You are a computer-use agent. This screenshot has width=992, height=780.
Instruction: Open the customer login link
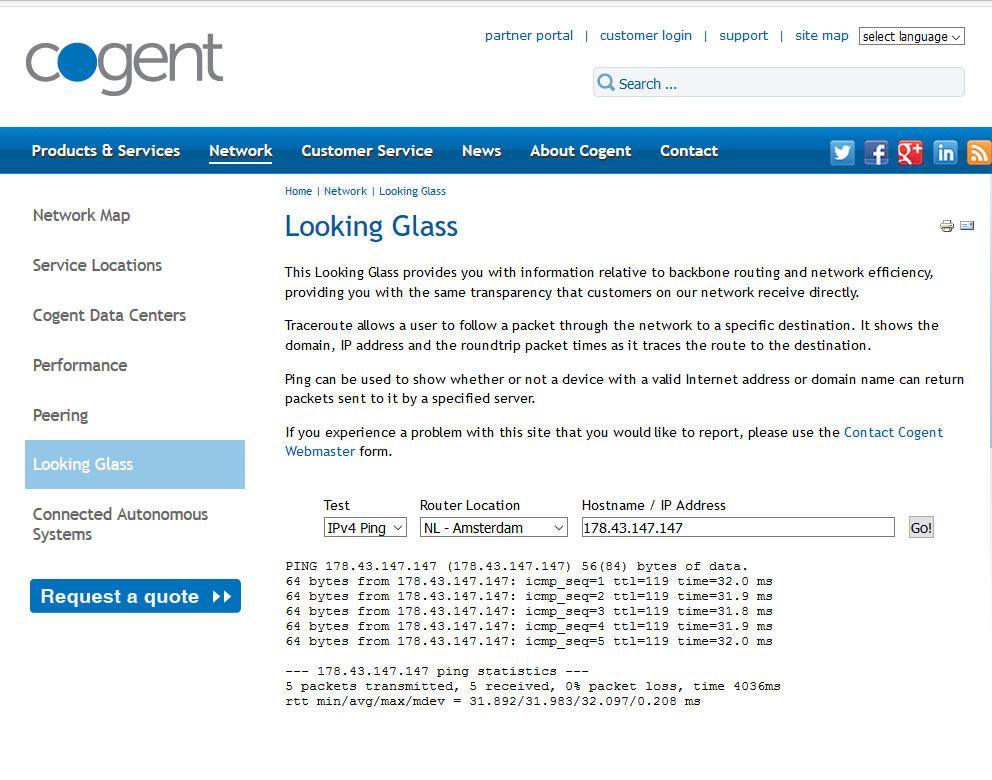pos(646,35)
